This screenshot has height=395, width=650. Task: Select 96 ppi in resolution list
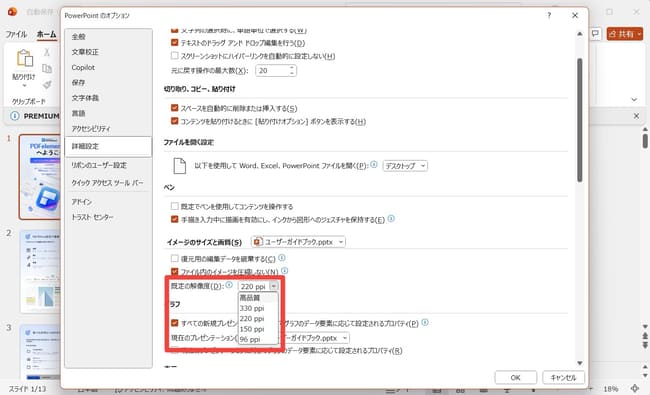(x=258, y=339)
